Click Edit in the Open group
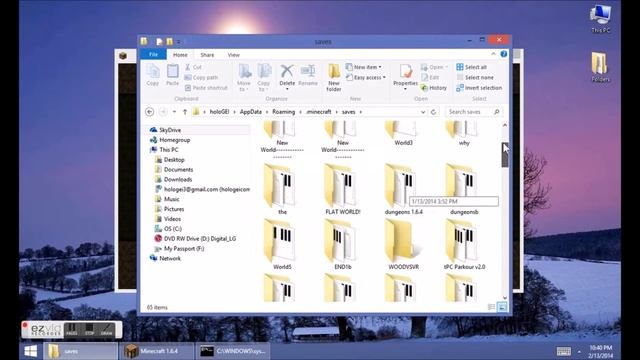Viewport: 640px width, 360px height. coord(430,77)
